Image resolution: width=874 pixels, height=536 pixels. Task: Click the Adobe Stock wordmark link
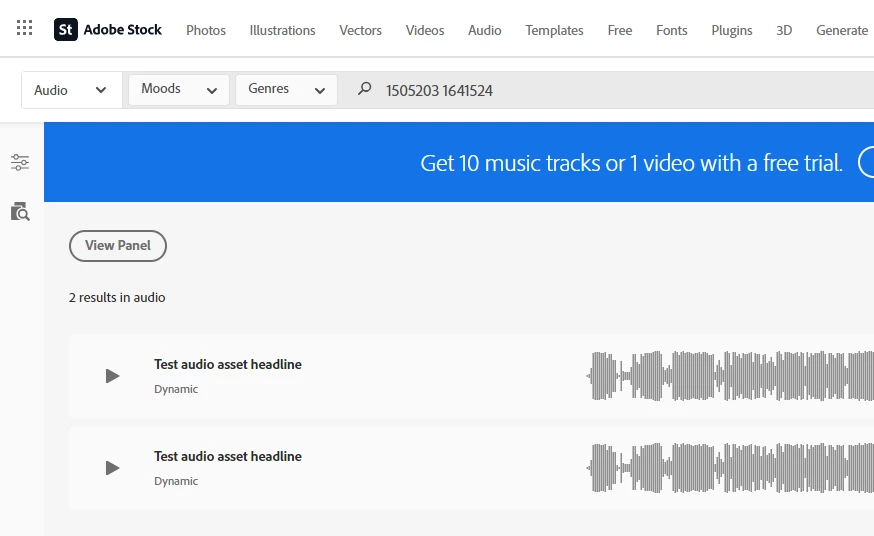click(x=123, y=30)
